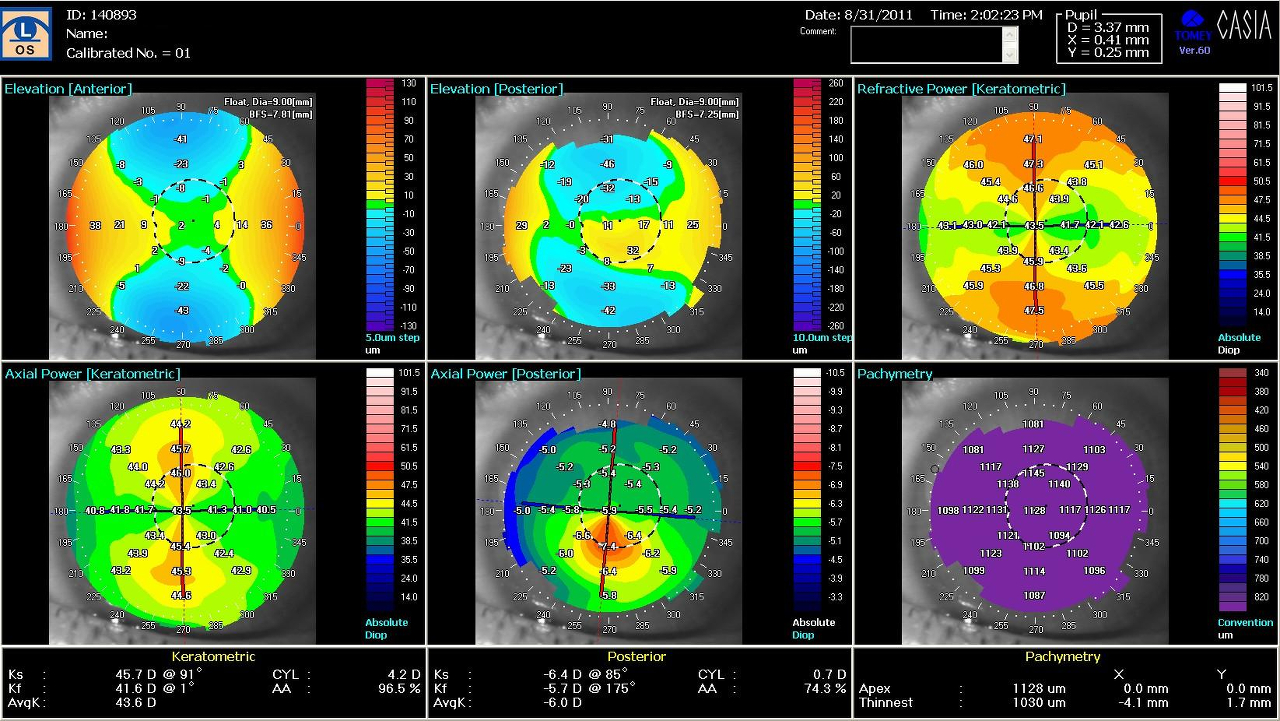This screenshot has width=1280, height=721.
Task: Click the Comment box scroll down arrow
Action: 1010,56
